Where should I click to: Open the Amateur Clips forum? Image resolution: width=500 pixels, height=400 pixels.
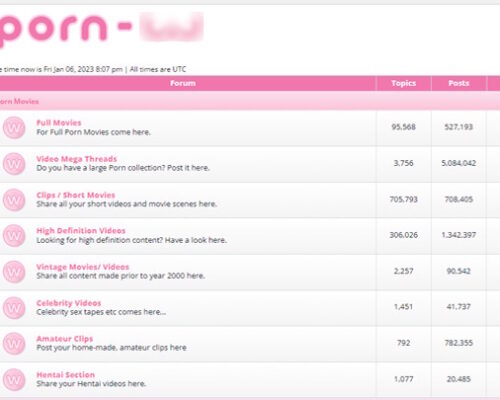[x=65, y=339]
